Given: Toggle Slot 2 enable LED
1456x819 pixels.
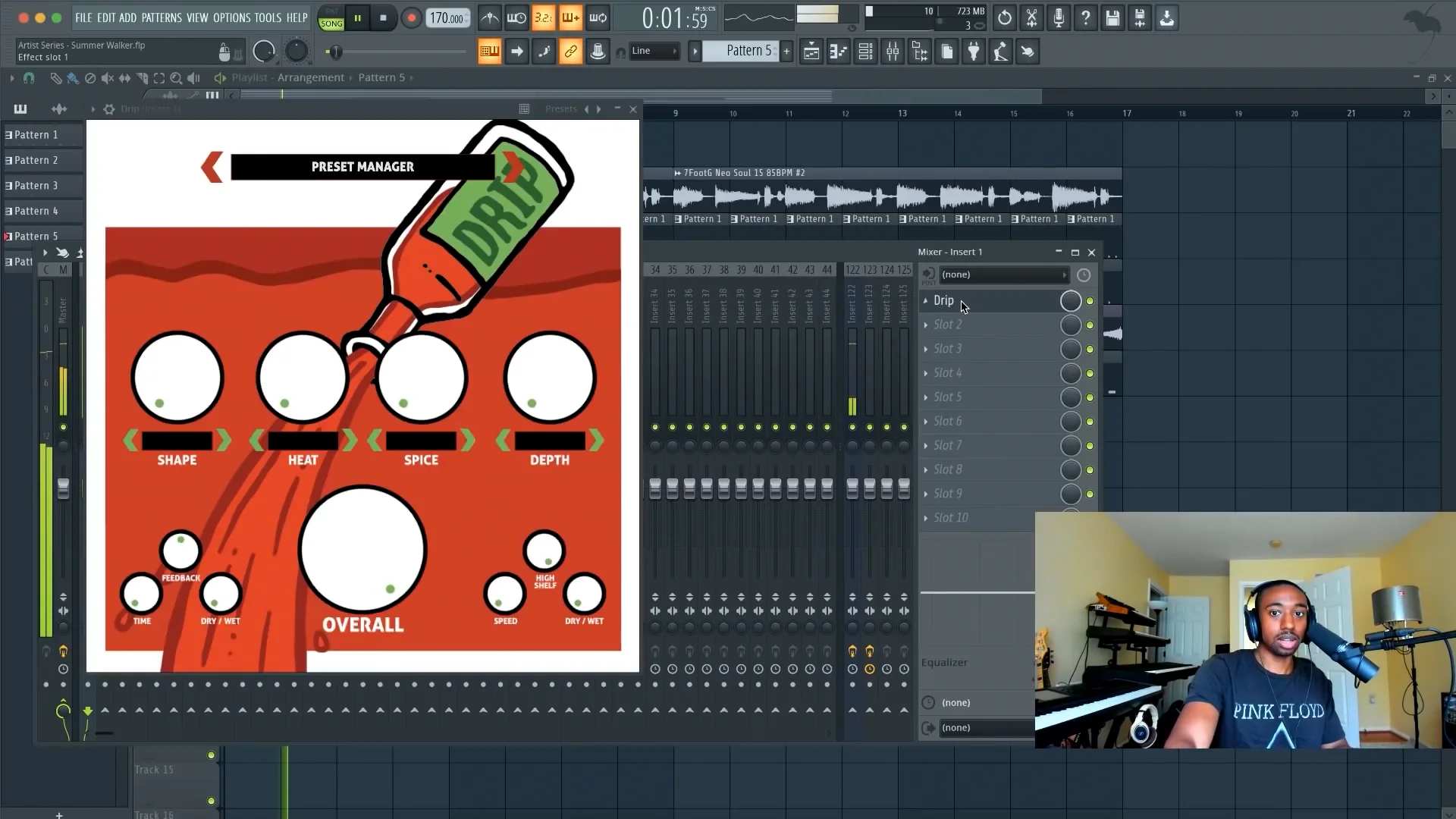Looking at the screenshot, I should (1090, 325).
